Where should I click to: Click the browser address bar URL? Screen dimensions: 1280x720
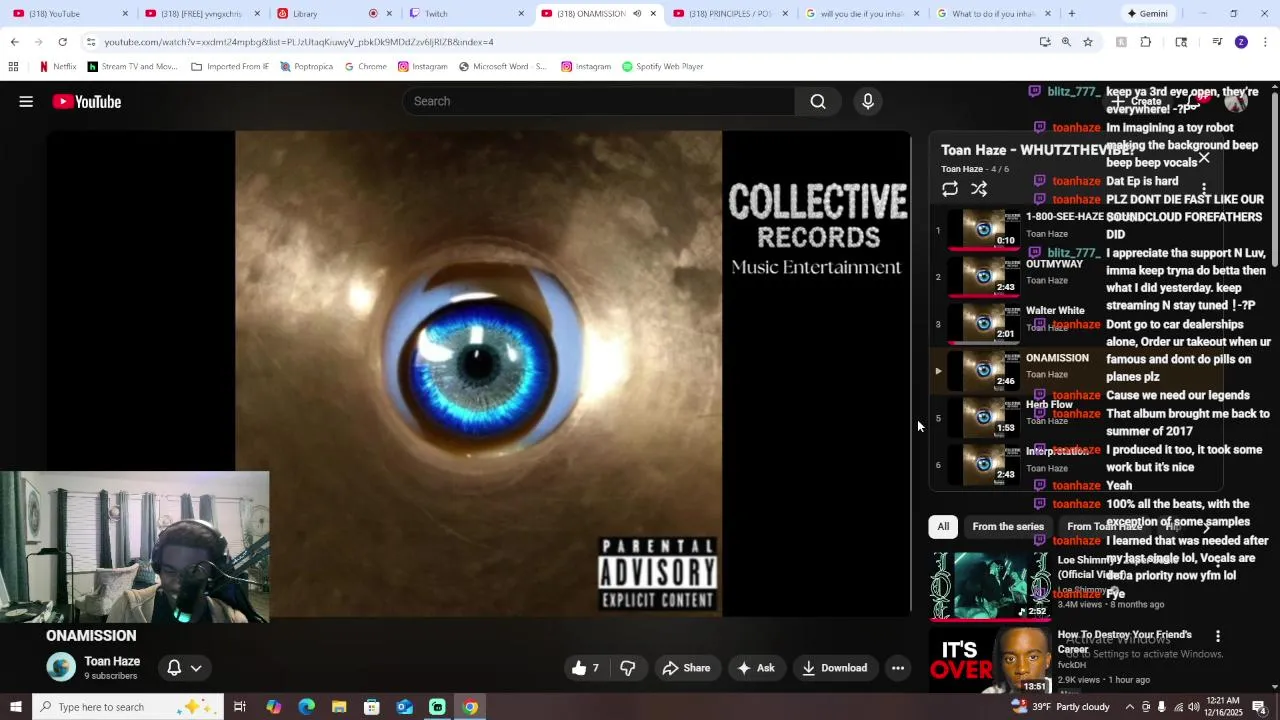click(299, 42)
